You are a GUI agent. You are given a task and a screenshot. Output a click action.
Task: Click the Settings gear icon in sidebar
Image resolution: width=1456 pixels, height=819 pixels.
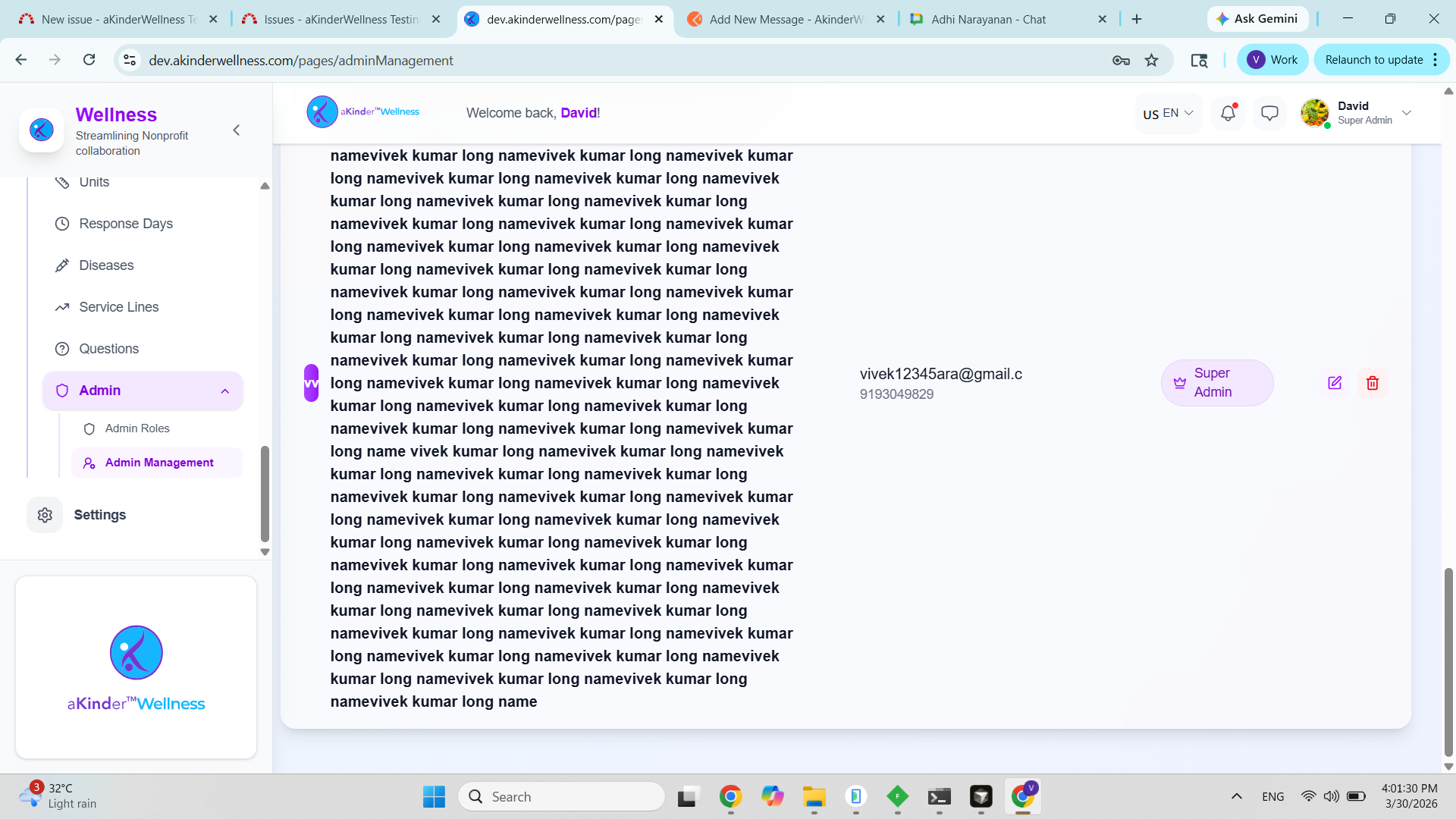click(x=45, y=515)
